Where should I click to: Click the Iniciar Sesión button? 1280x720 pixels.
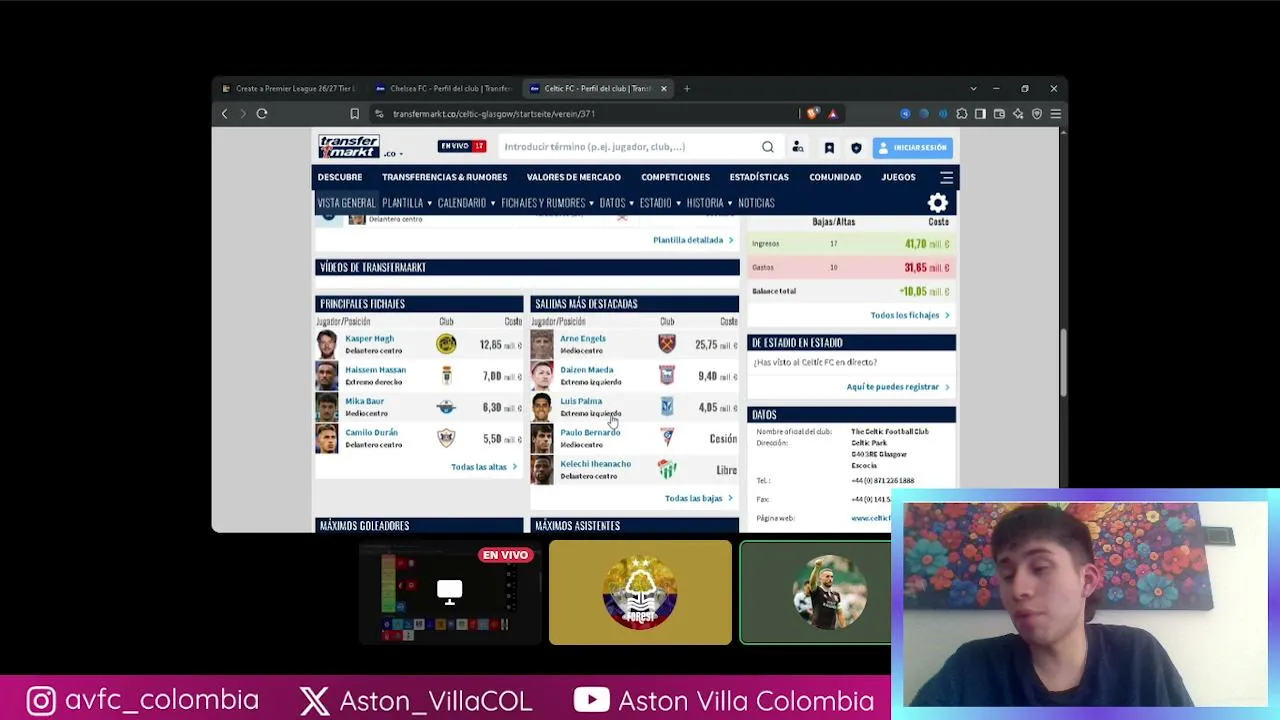click(911, 148)
